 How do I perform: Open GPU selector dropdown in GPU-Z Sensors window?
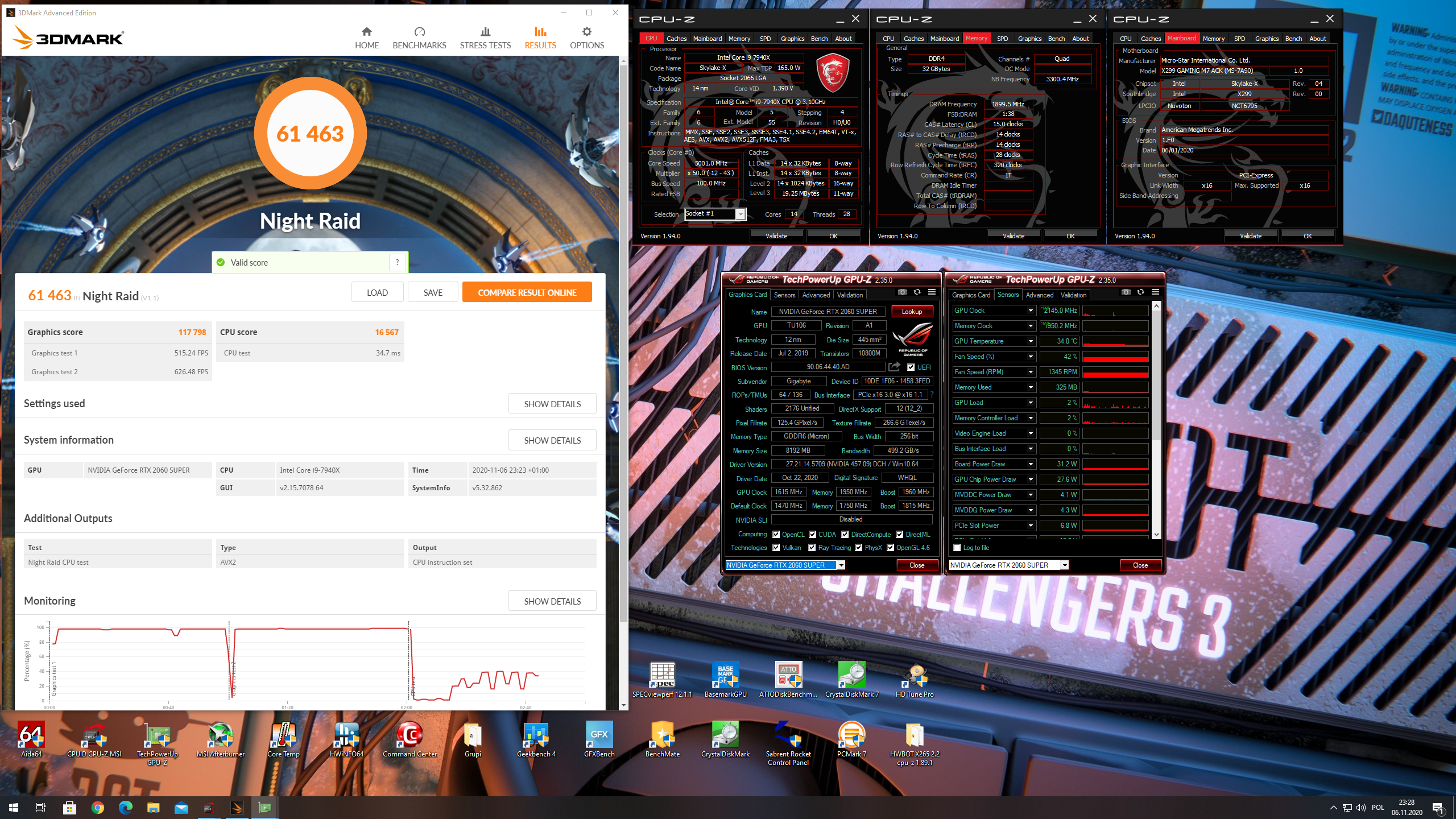tap(1064, 565)
